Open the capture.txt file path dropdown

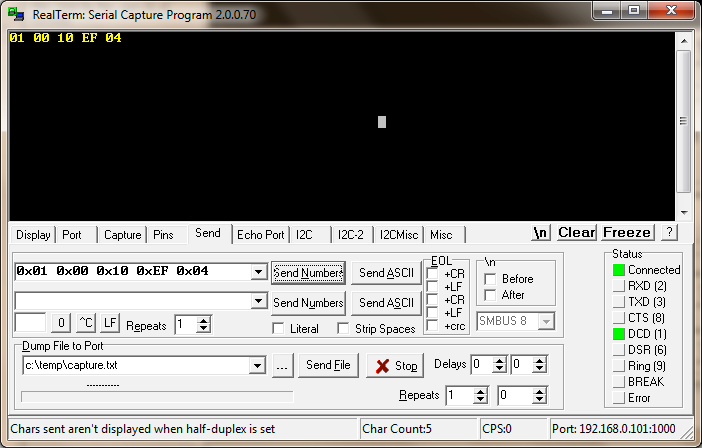pos(257,366)
